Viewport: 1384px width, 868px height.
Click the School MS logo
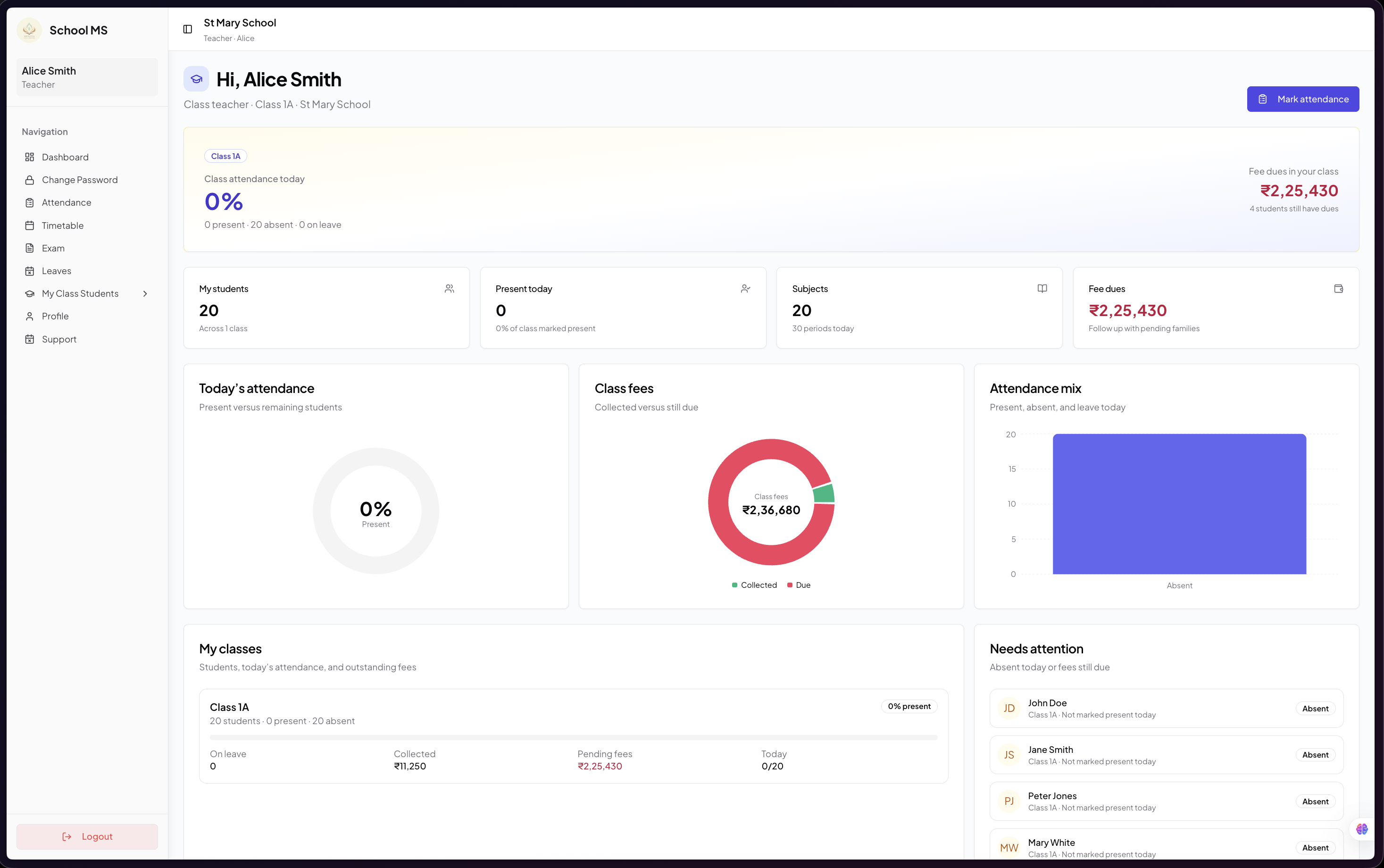click(x=29, y=30)
